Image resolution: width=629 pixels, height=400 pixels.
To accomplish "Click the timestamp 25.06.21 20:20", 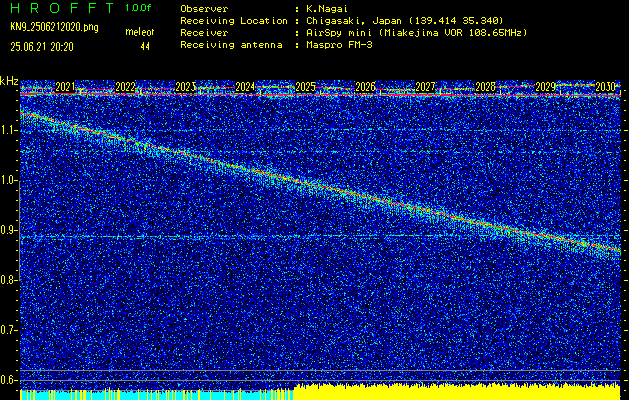I will 42,47.
